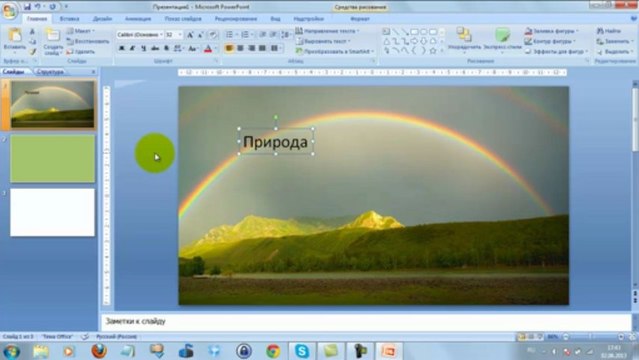The height and width of the screenshot is (360, 639).
Task: Open the Выровнять текст dropdown
Action: tap(323, 41)
